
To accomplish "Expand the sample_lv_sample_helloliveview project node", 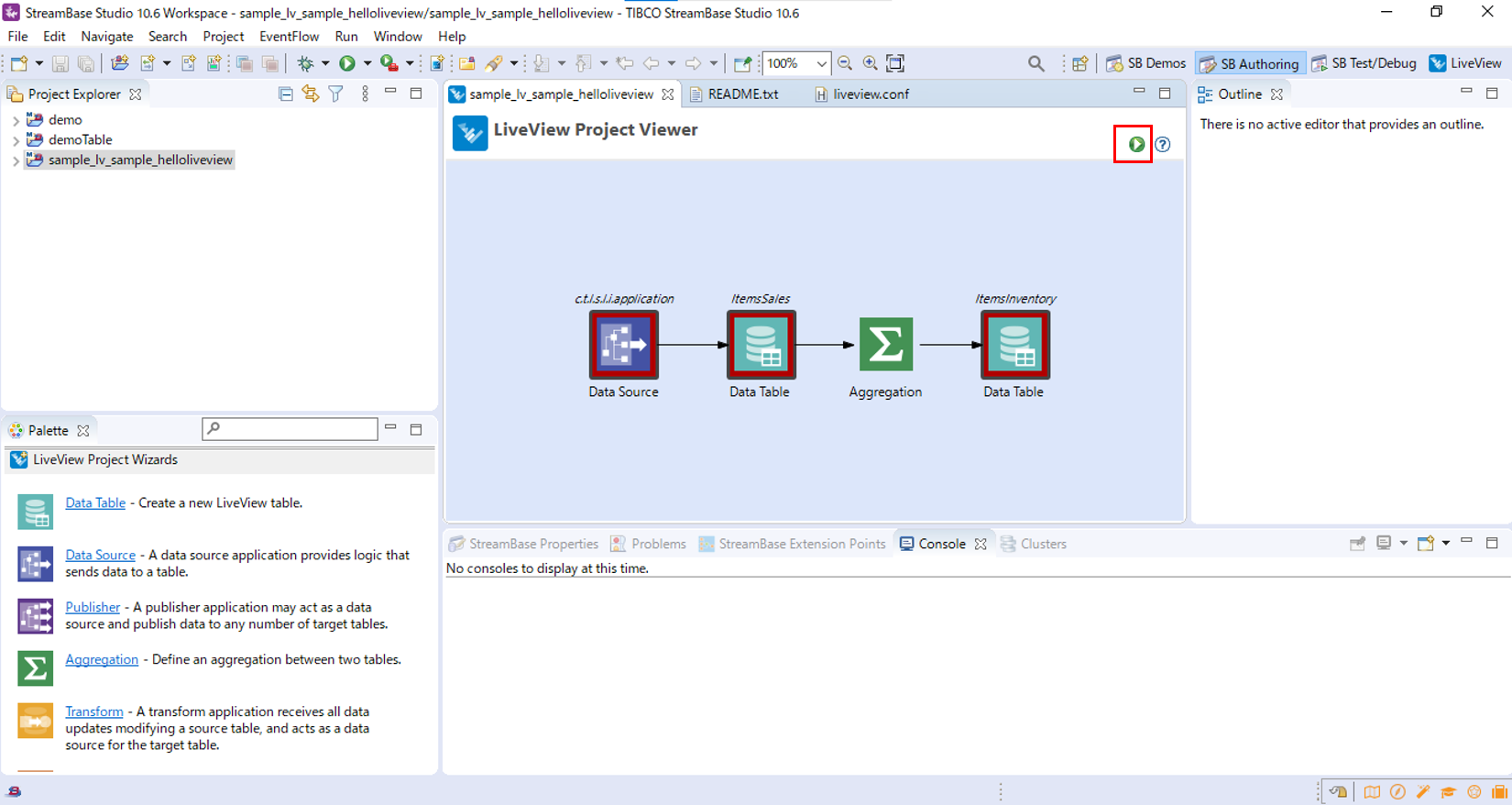I will pyautogui.click(x=16, y=160).
